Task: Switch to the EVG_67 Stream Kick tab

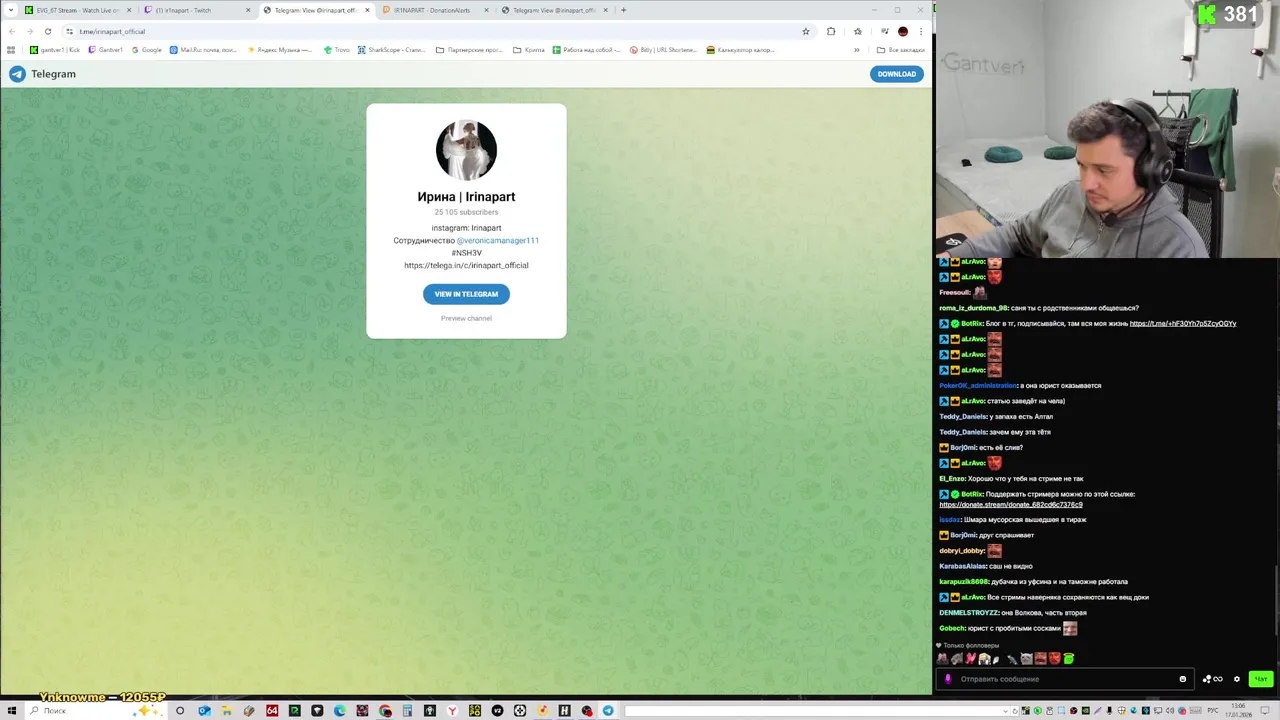Action: tap(78, 10)
